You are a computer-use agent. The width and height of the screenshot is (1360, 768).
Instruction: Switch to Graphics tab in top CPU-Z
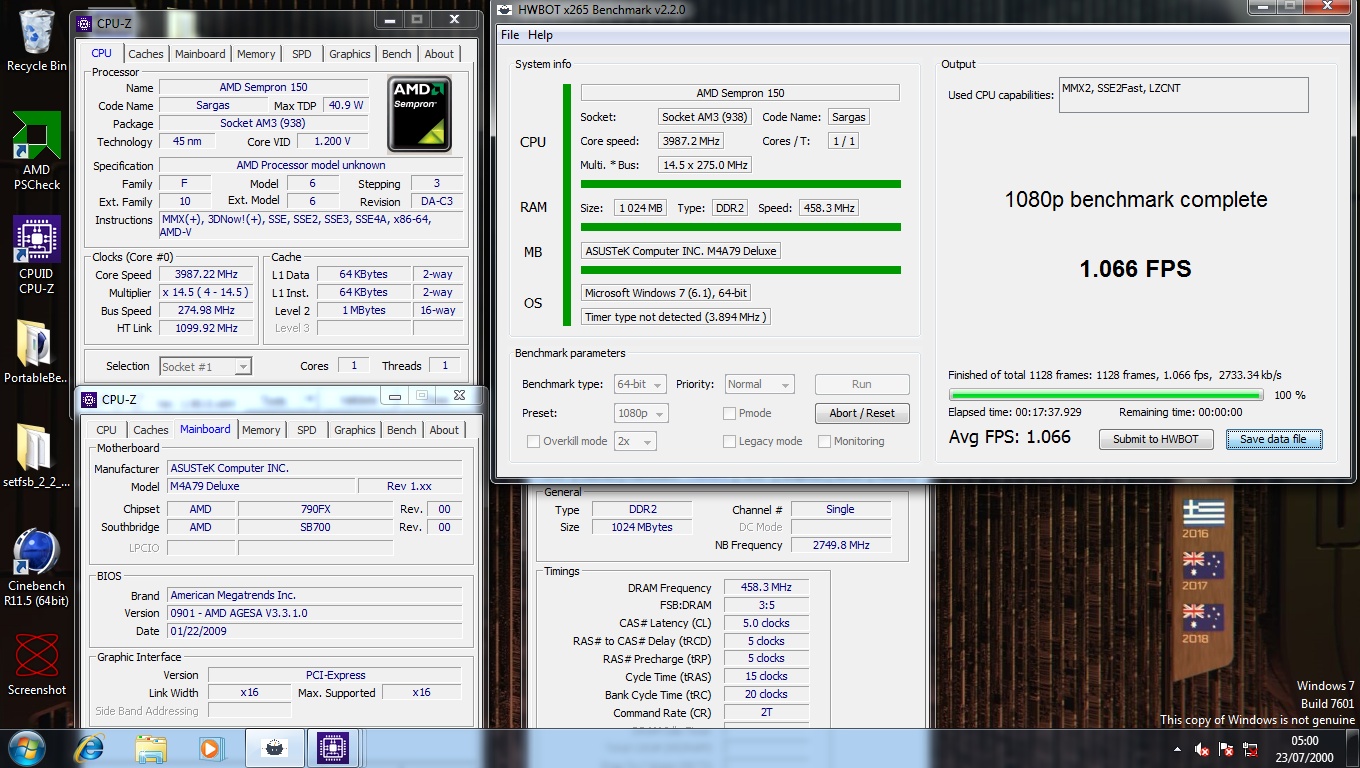click(350, 54)
